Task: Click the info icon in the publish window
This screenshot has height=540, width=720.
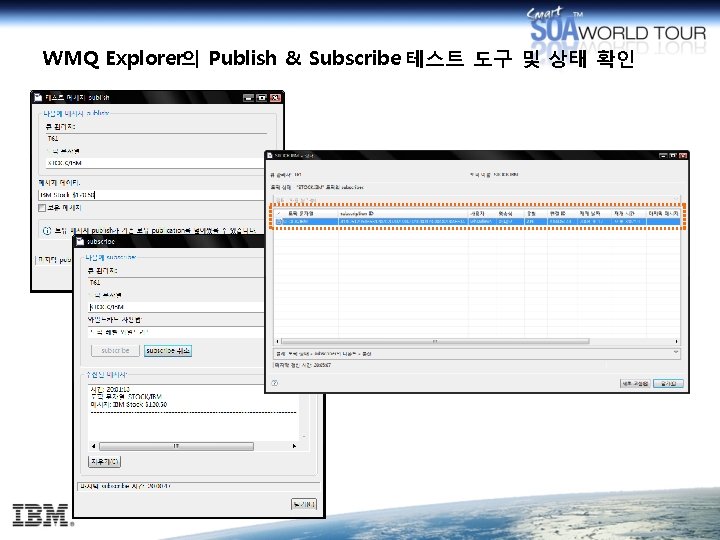Action: point(46,231)
